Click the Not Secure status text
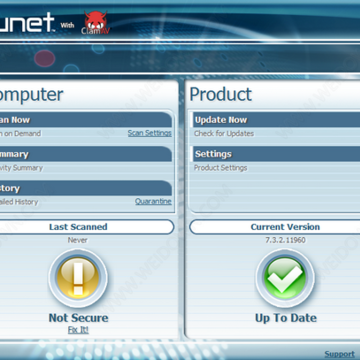Screen dimensions: 360x360 point(78,318)
